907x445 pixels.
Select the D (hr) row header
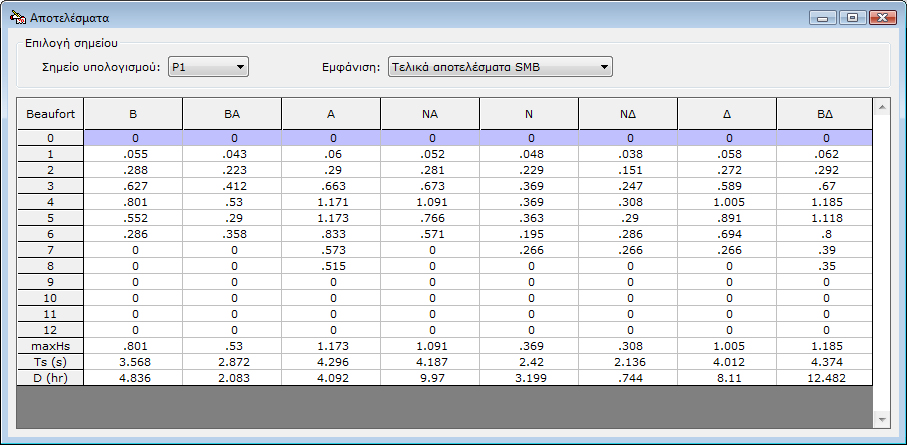click(50, 377)
